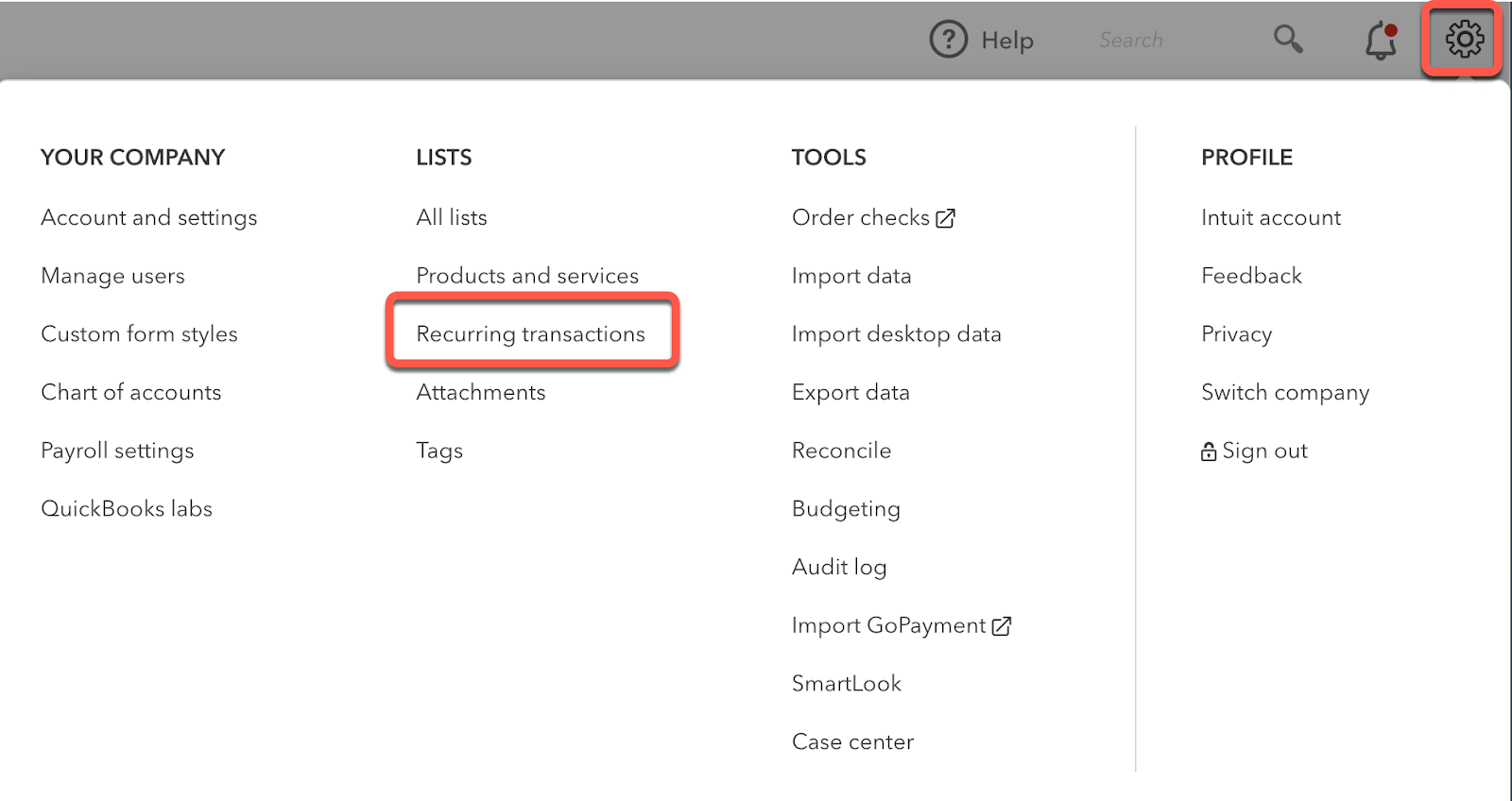Open Tags list
Image resolution: width=1512 pixels, height=801 pixels.
439,451
